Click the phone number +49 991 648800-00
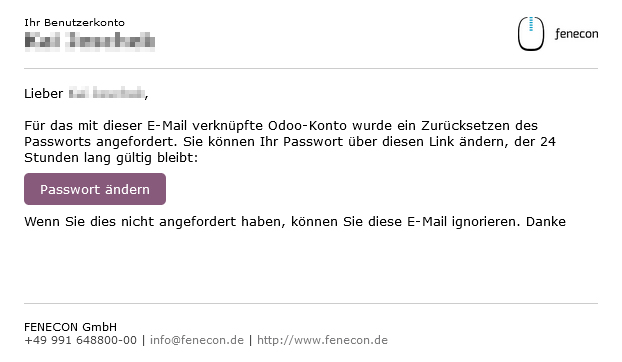This screenshot has height=362, width=622. click(81, 340)
